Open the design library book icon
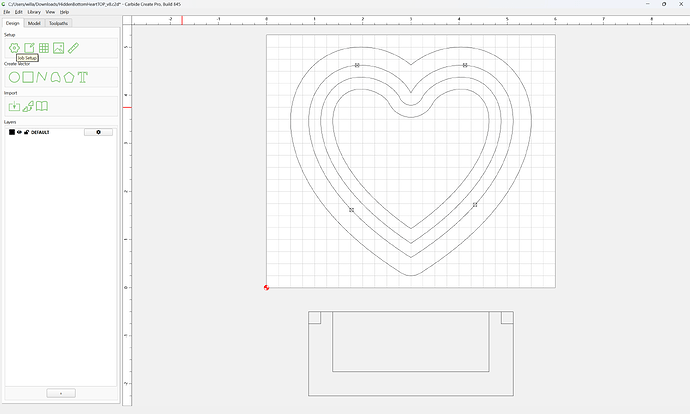 pyautogui.click(x=42, y=106)
